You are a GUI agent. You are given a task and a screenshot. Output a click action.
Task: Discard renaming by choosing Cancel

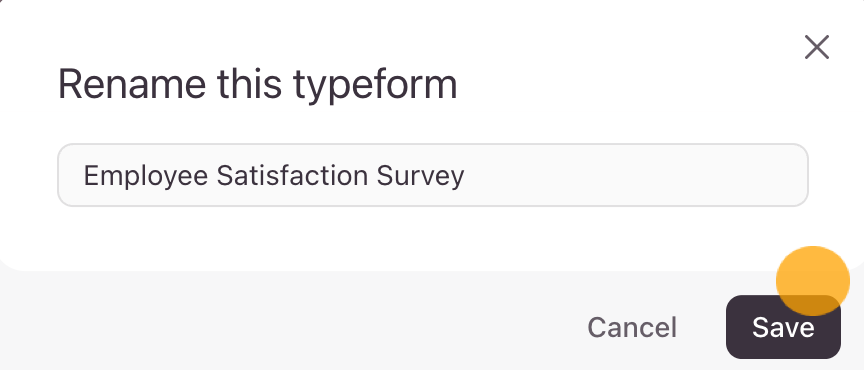tap(631, 327)
